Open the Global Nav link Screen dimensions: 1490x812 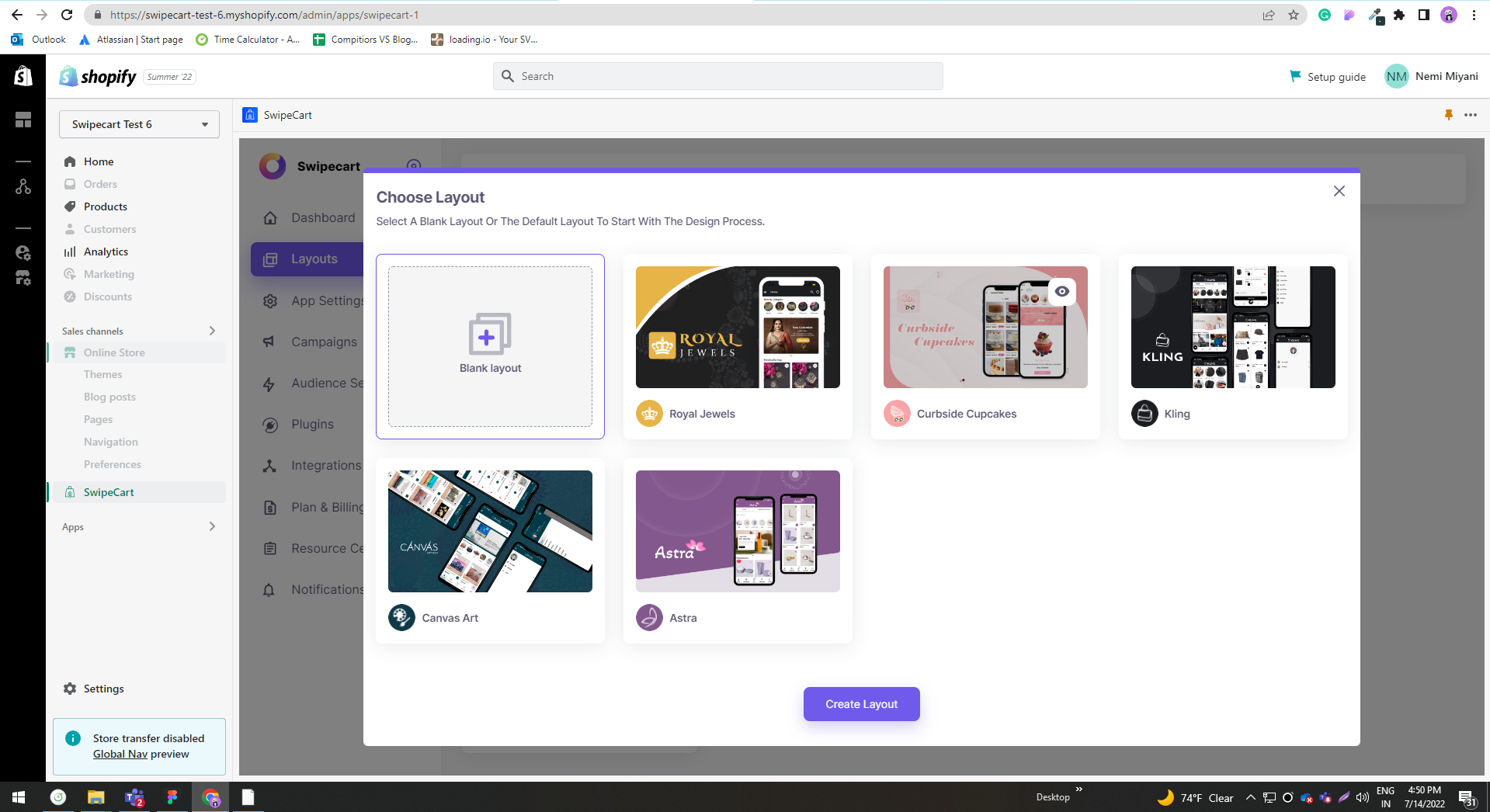[x=120, y=754]
